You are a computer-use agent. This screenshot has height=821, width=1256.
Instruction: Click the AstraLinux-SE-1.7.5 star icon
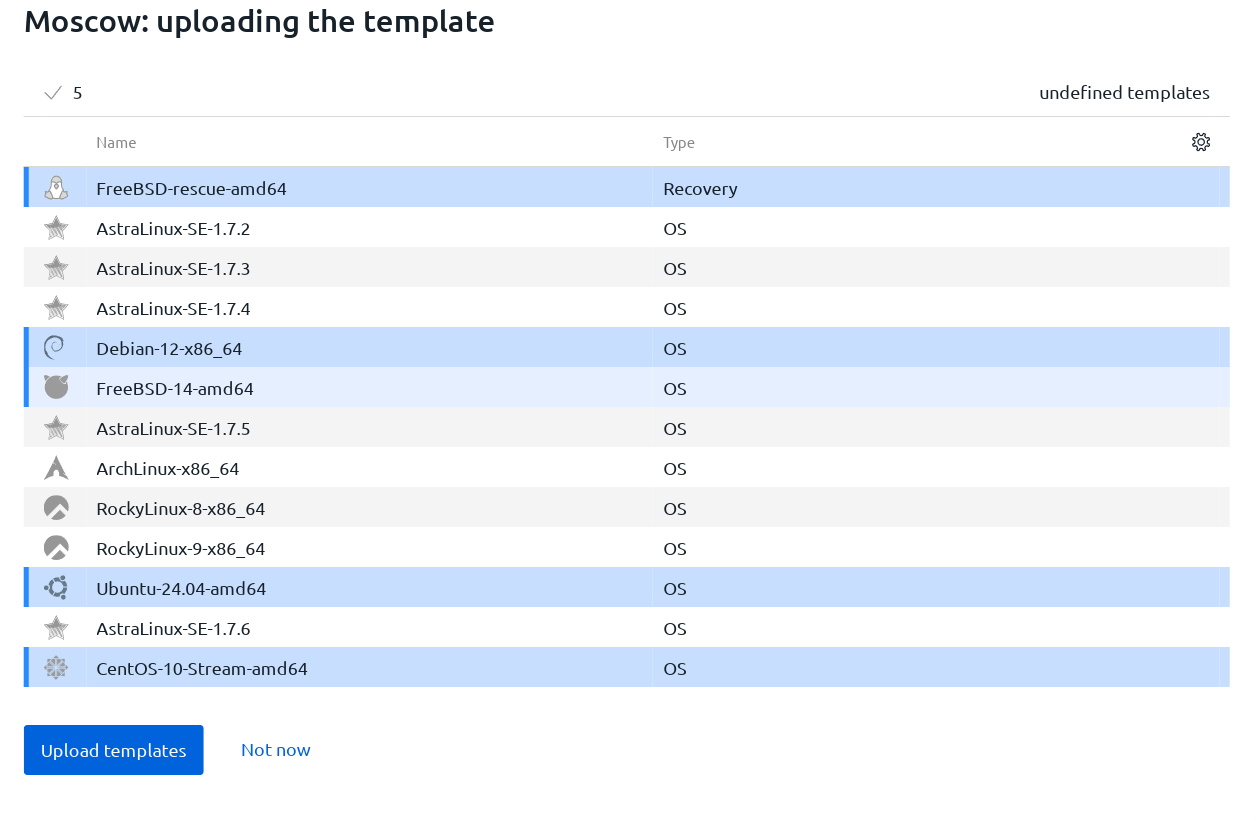[56, 428]
